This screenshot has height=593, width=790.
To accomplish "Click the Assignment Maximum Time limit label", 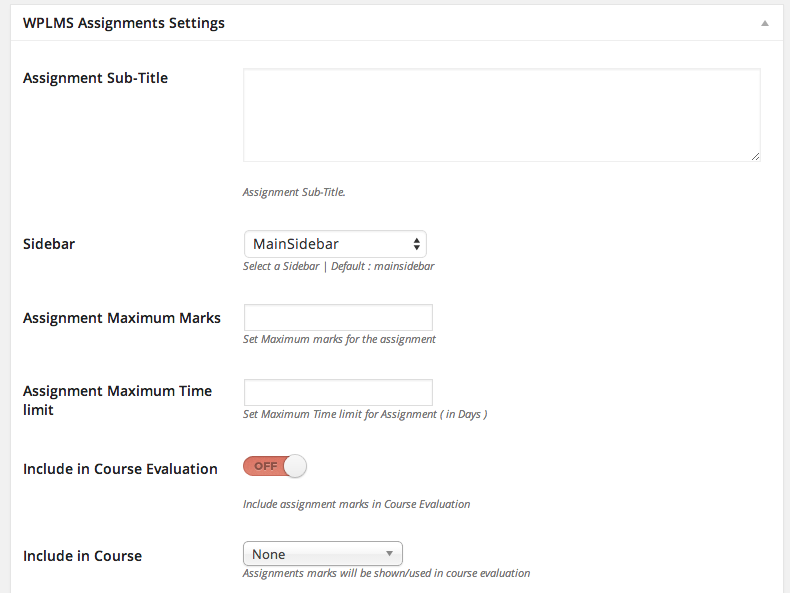I will point(117,400).
